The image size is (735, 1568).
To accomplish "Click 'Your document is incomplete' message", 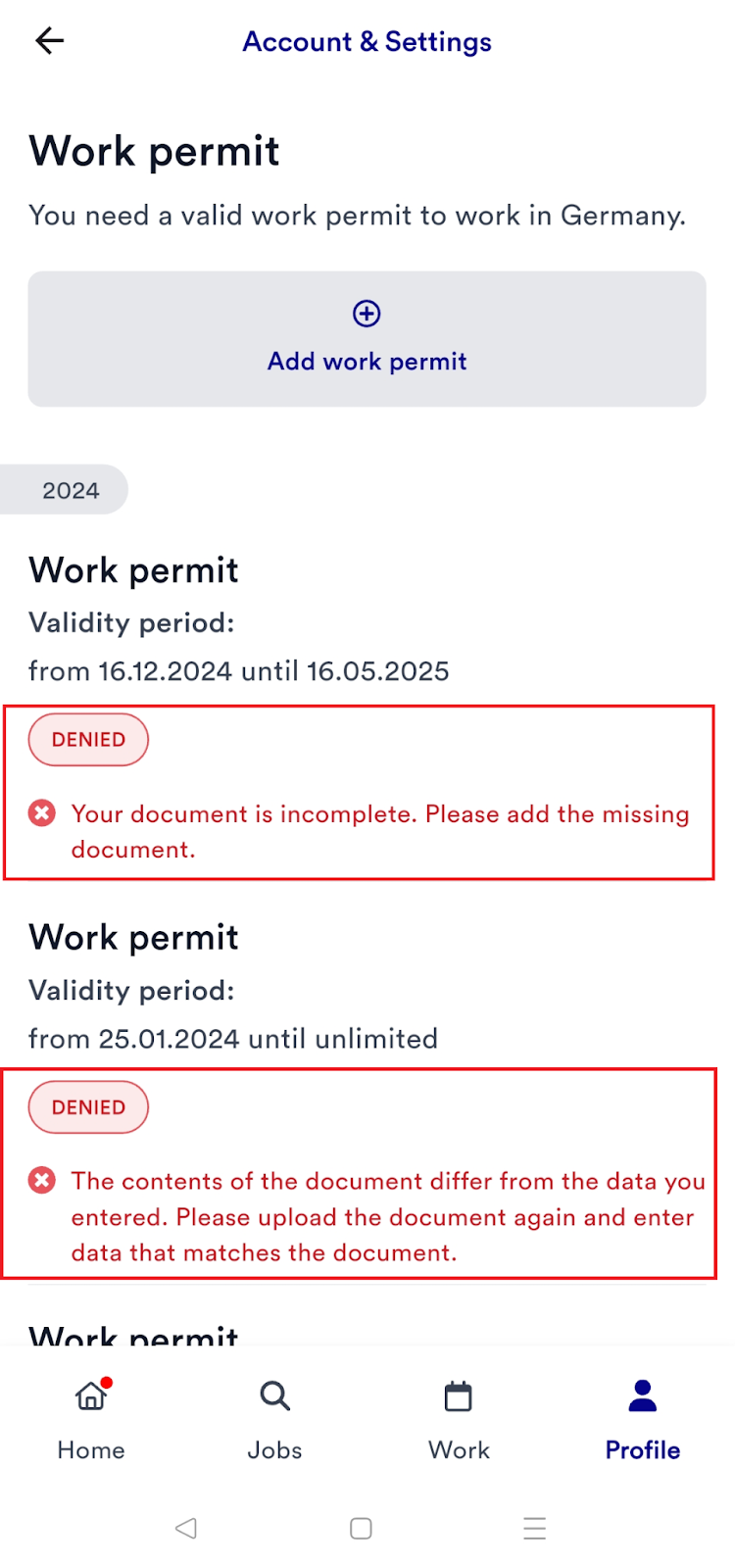I will [x=380, y=831].
